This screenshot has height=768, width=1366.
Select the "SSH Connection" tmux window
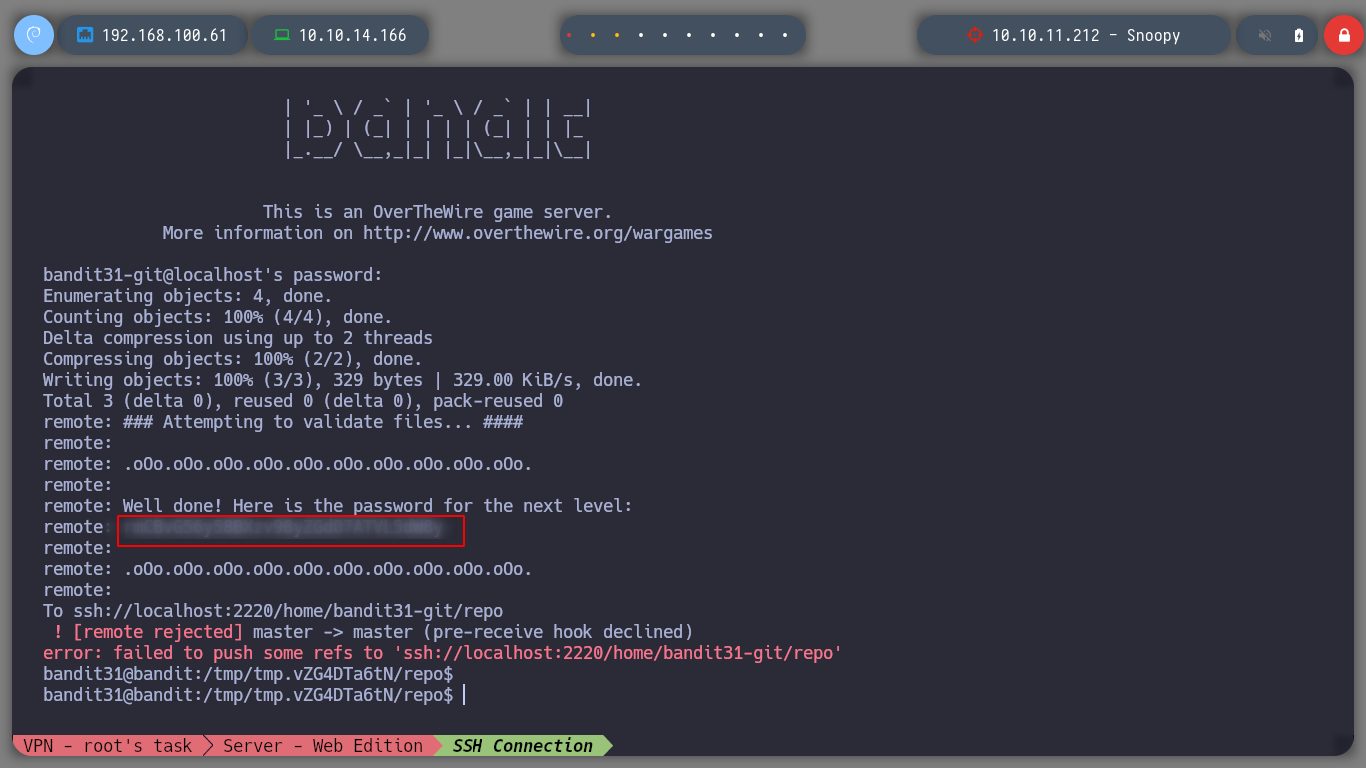(x=523, y=746)
